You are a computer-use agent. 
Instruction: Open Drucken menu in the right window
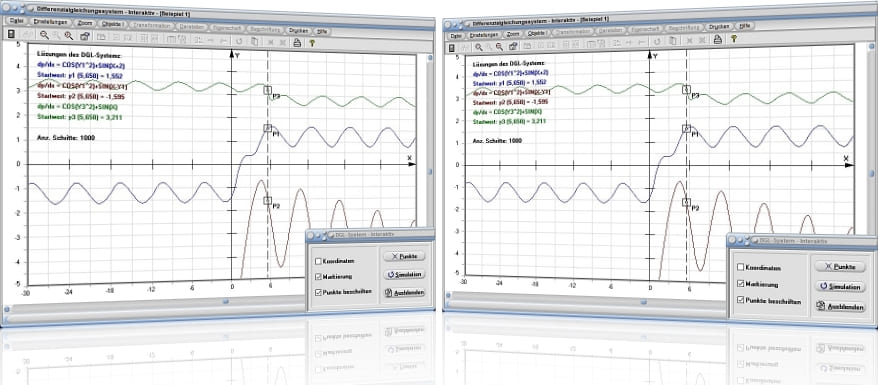coord(718,26)
